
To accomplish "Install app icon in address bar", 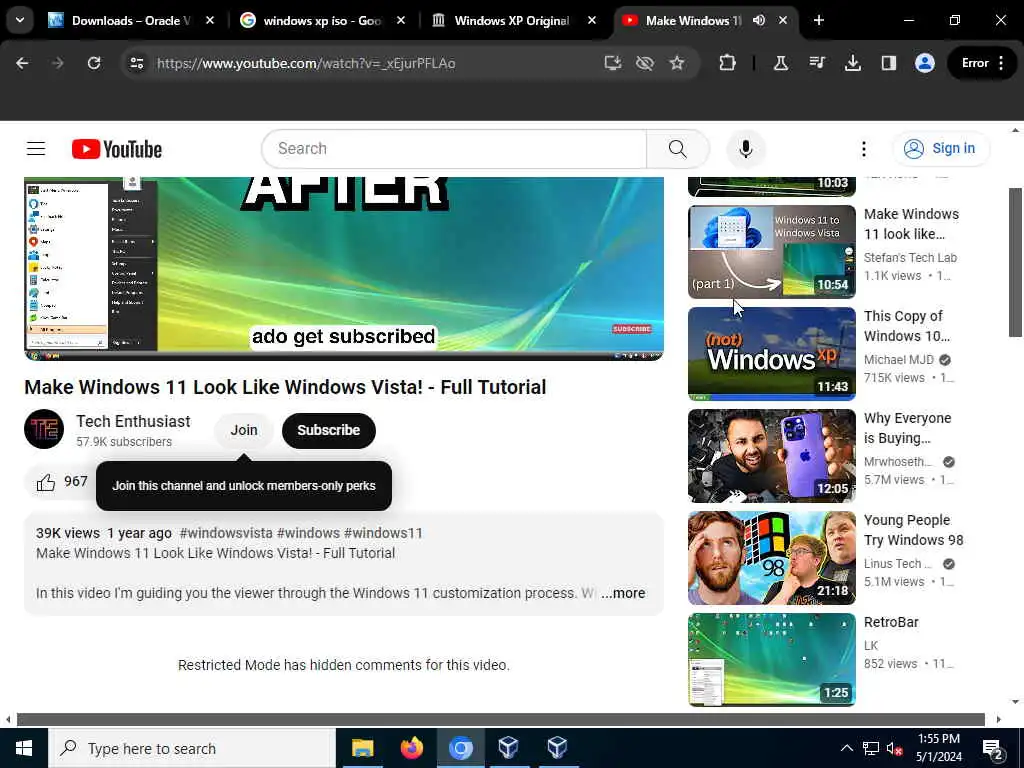I will point(612,63).
